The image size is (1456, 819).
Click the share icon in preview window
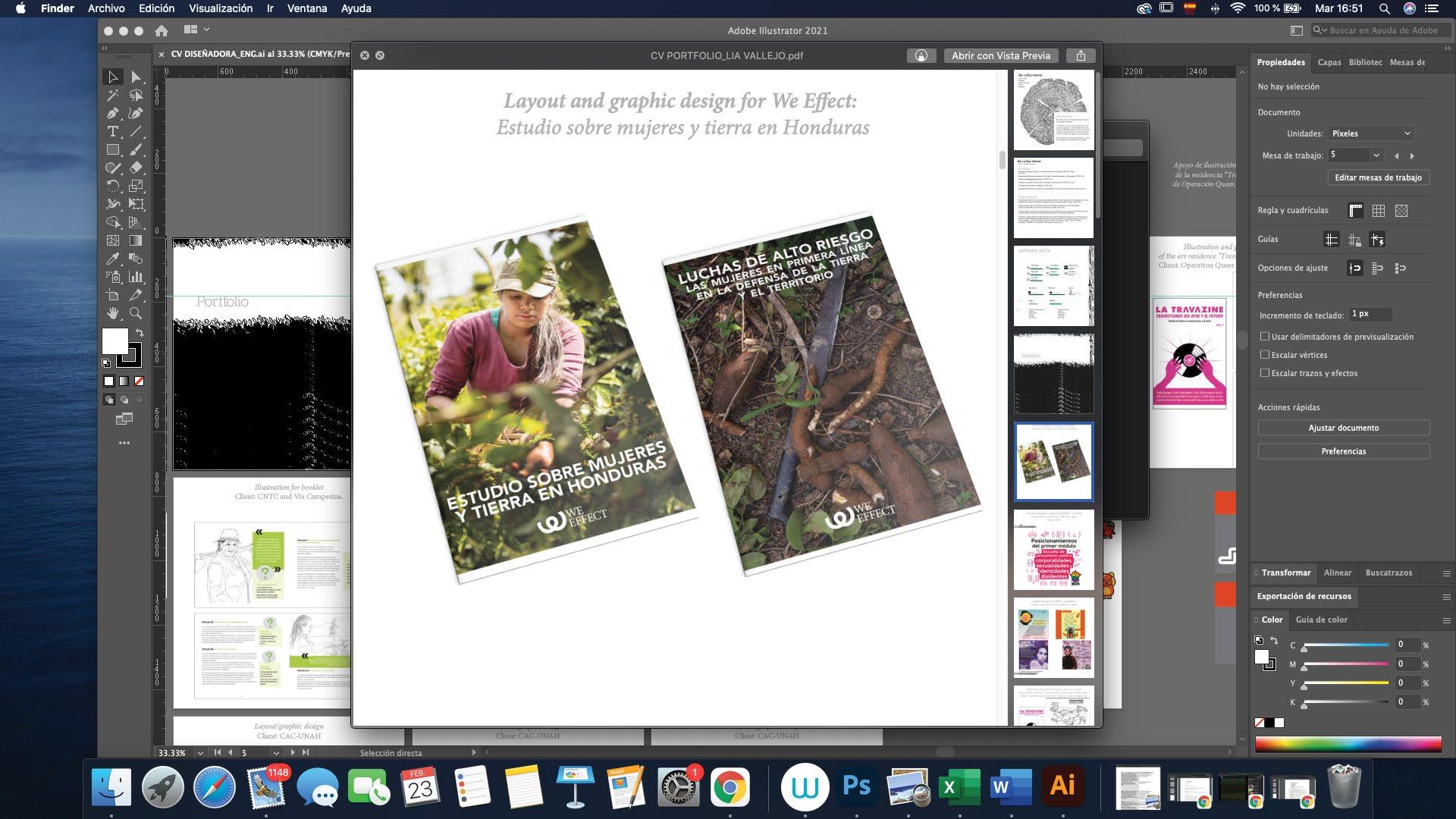[1081, 55]
